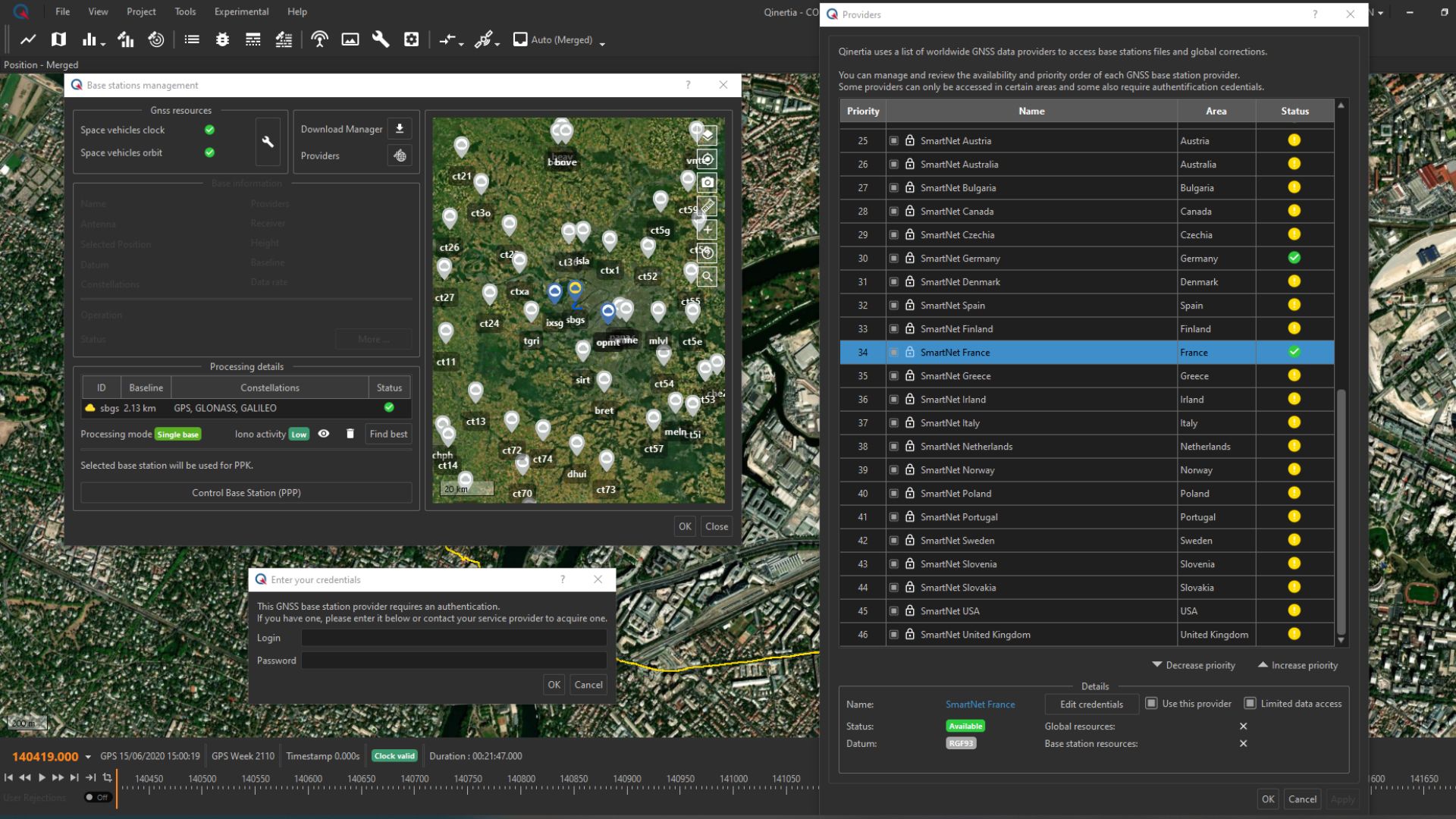Open the list view icon in toolbar
This screenshot has height=819, width=1456.
(192, 39)
